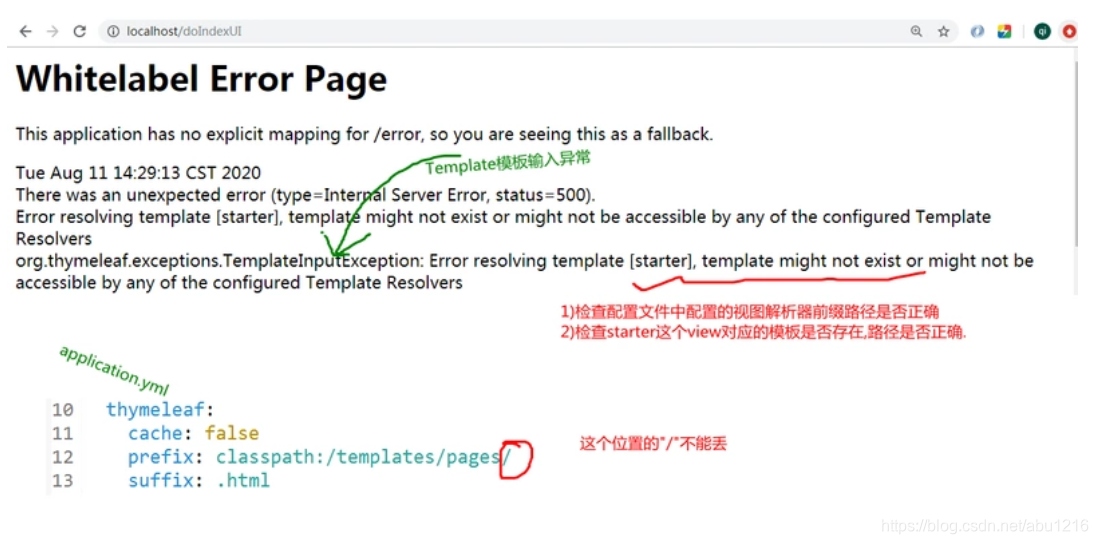Open the green 'qi' profile avatar
Viewport: 1098px width, 544px height.
(x=1043, y=32)
